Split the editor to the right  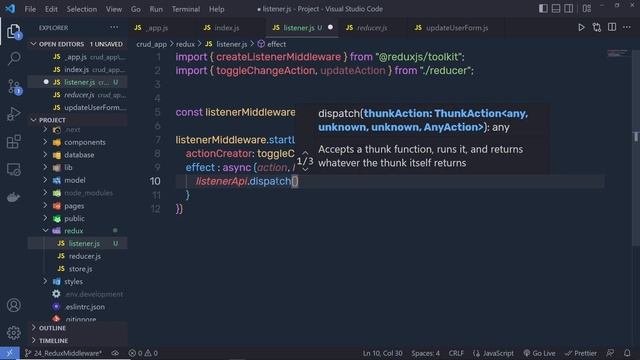point(612,28)
